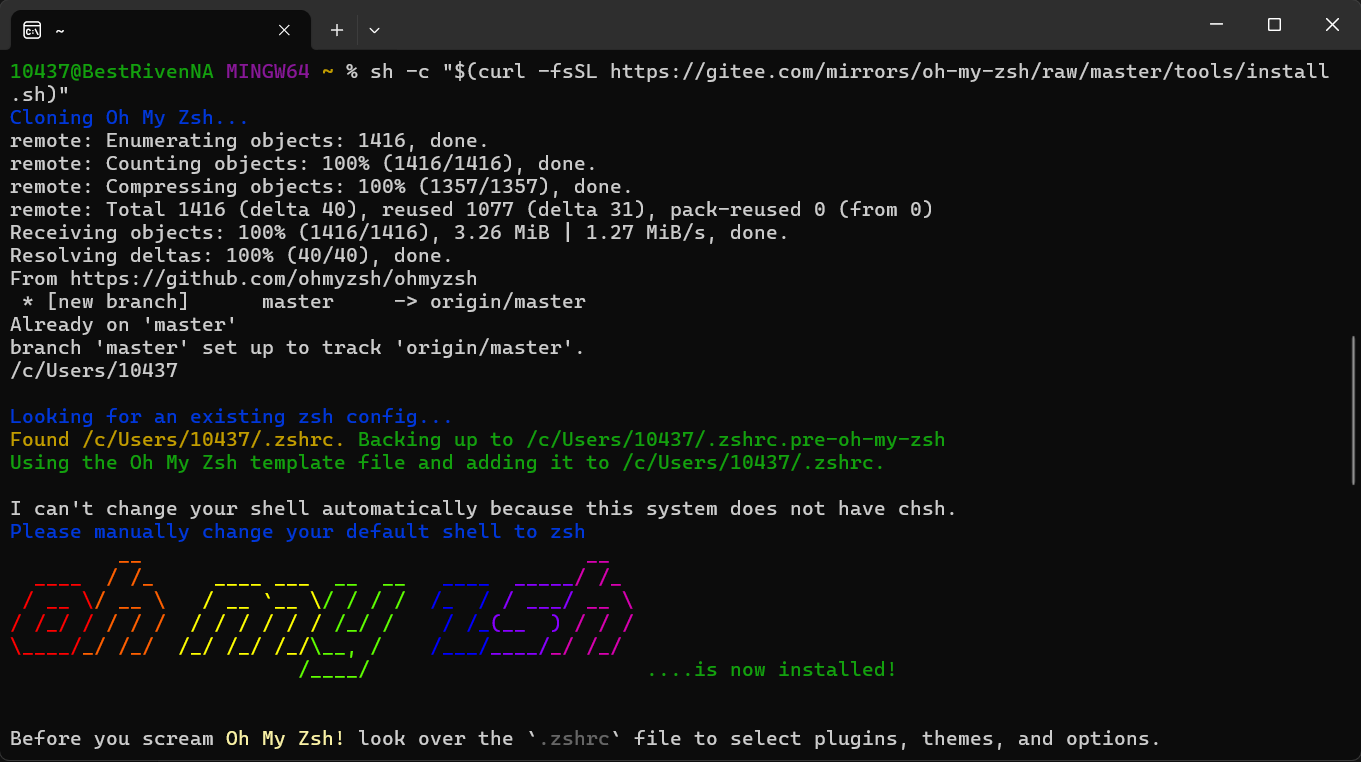Viewport: 1361px width, 762px height.
Task: Click the https://github.com/ohmyzsh/ohmyzsh URL
Action: pos(273,278)
